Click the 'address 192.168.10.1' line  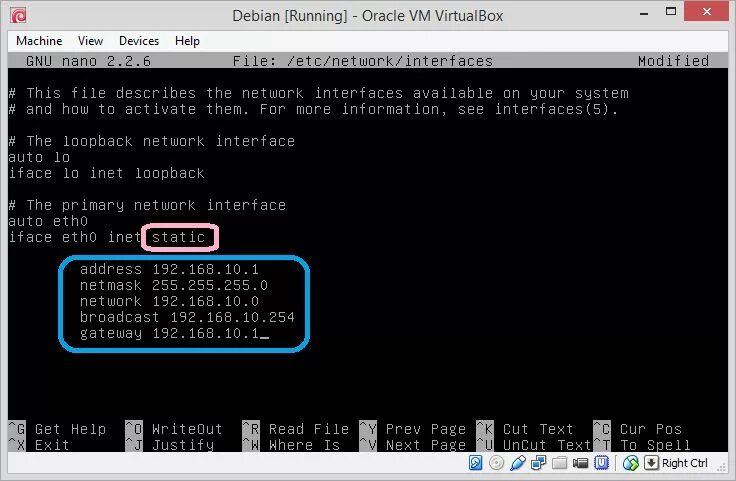click(x=169, y=269)
